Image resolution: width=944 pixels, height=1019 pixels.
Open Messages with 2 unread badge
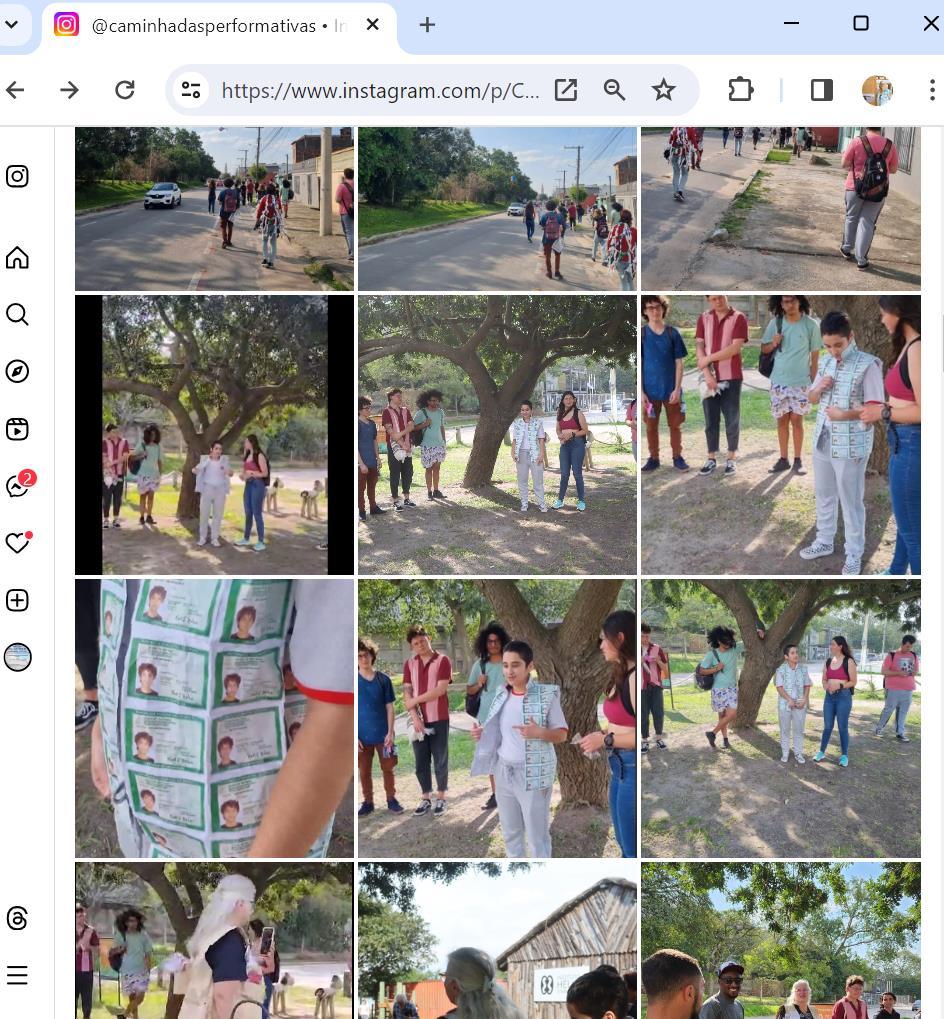[x=19, y=485]
